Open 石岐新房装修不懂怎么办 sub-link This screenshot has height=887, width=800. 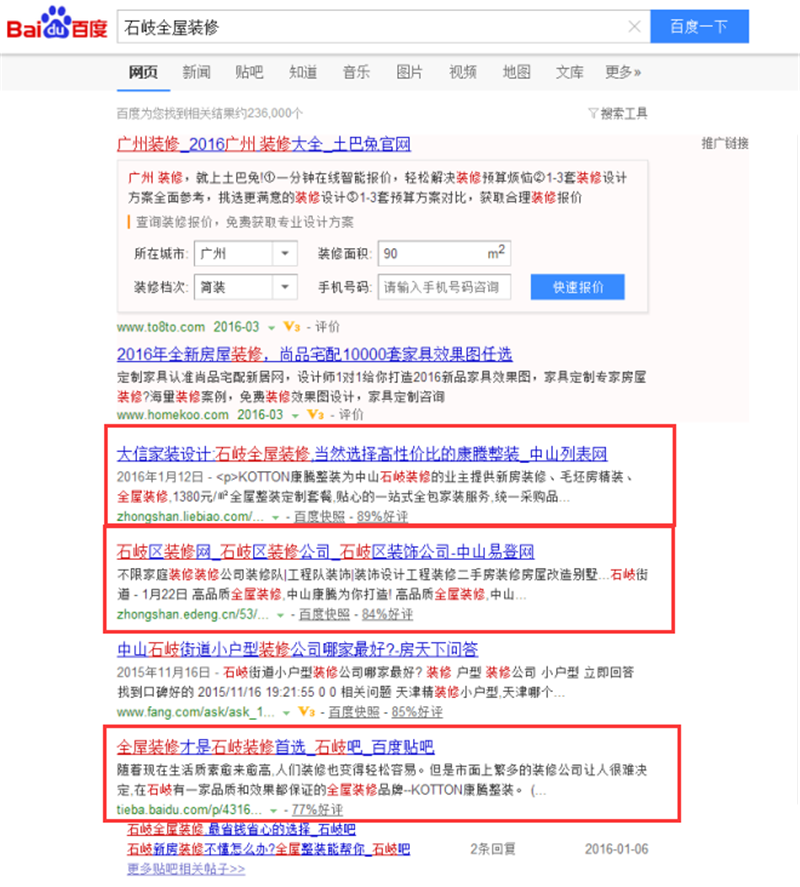(269, 850)
